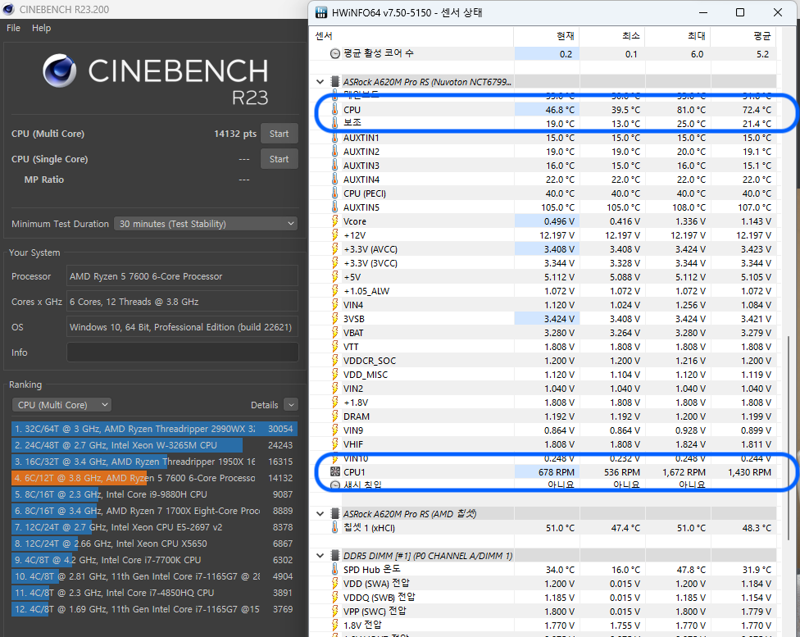The image size is (800, 637).
Task: Open the Help menu in Cinebench
Action: (41, 28)
